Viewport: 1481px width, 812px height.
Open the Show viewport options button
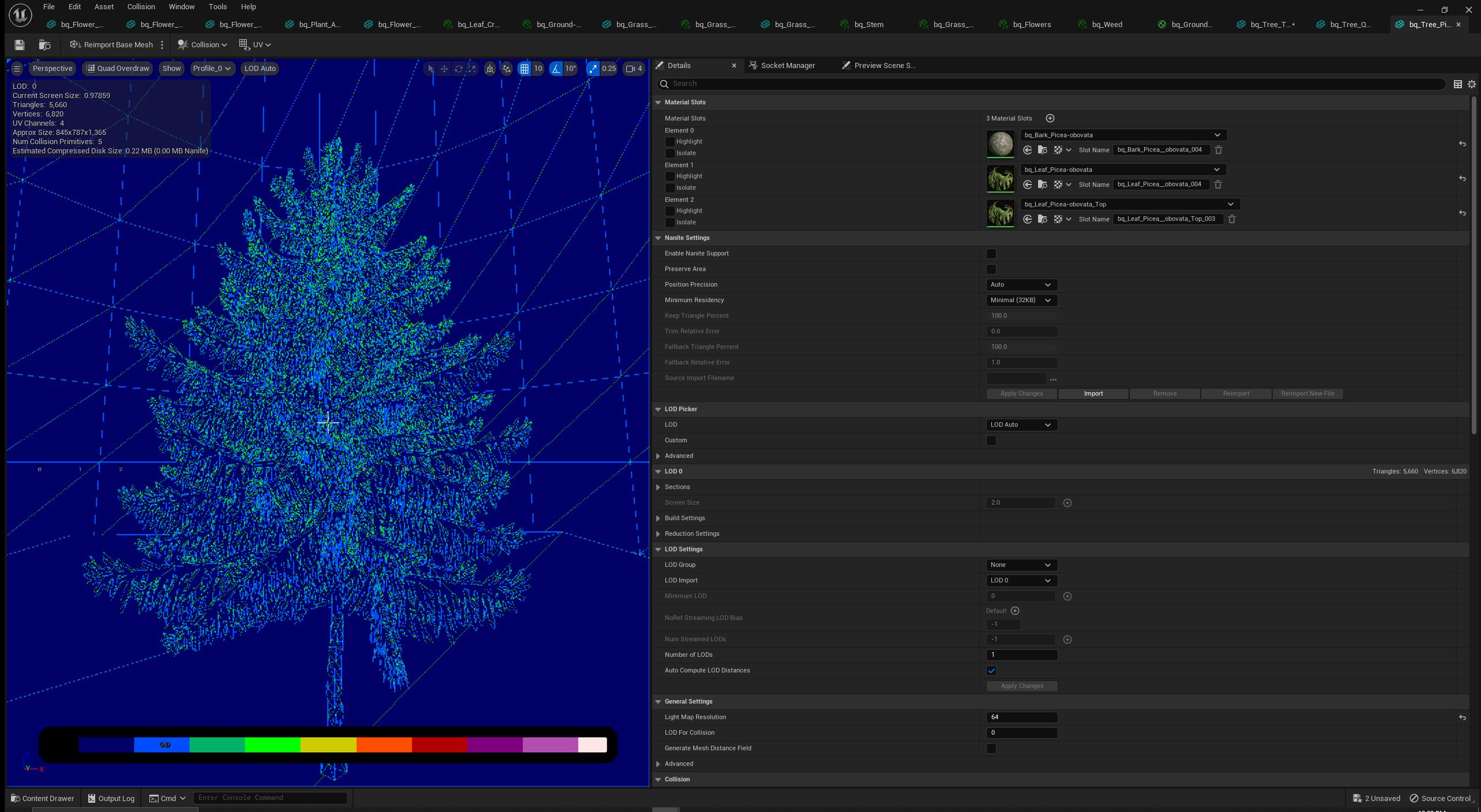[x=171, y=69]
